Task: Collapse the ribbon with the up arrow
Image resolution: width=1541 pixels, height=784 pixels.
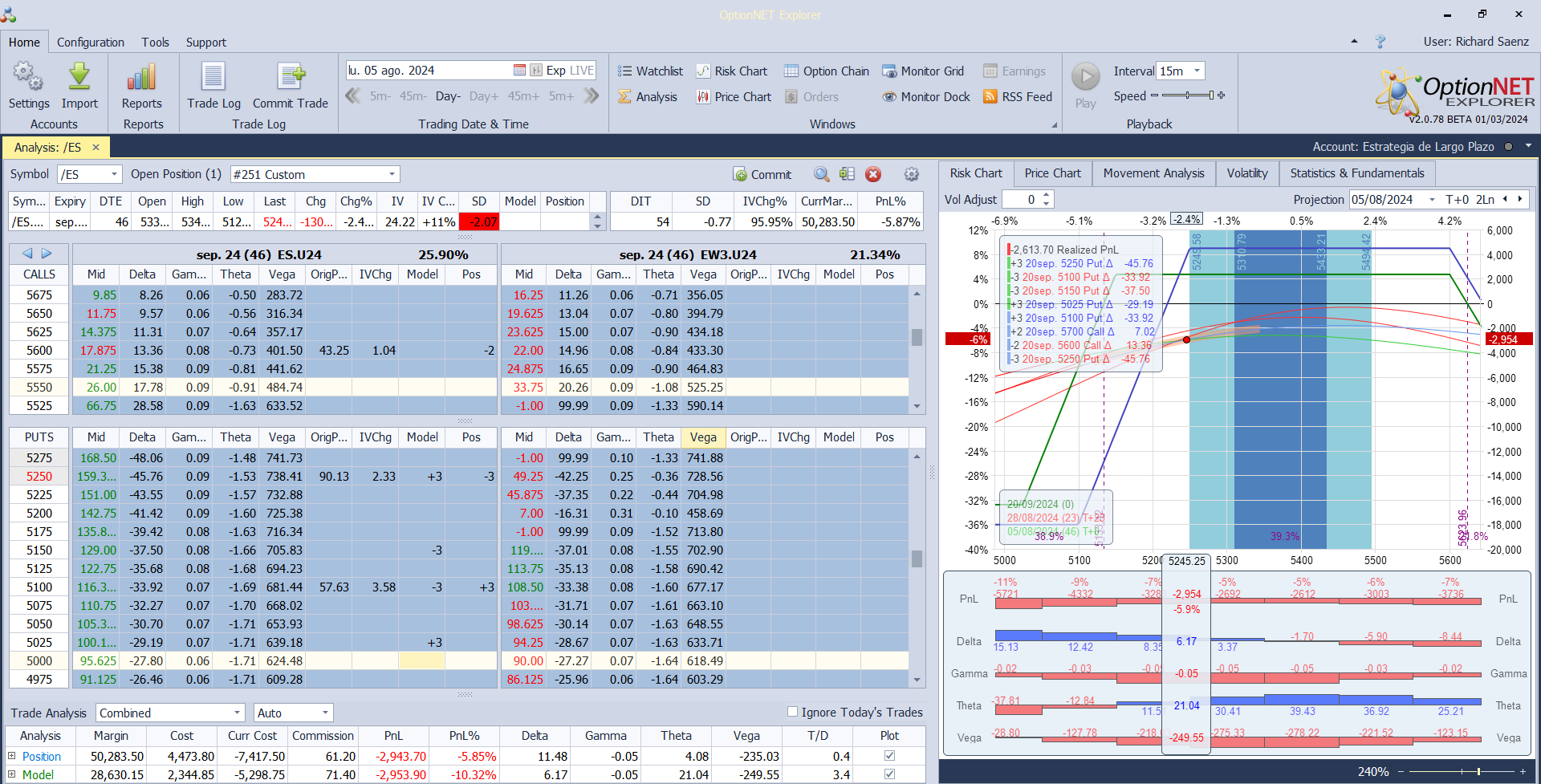Action: pos(1354,41)
